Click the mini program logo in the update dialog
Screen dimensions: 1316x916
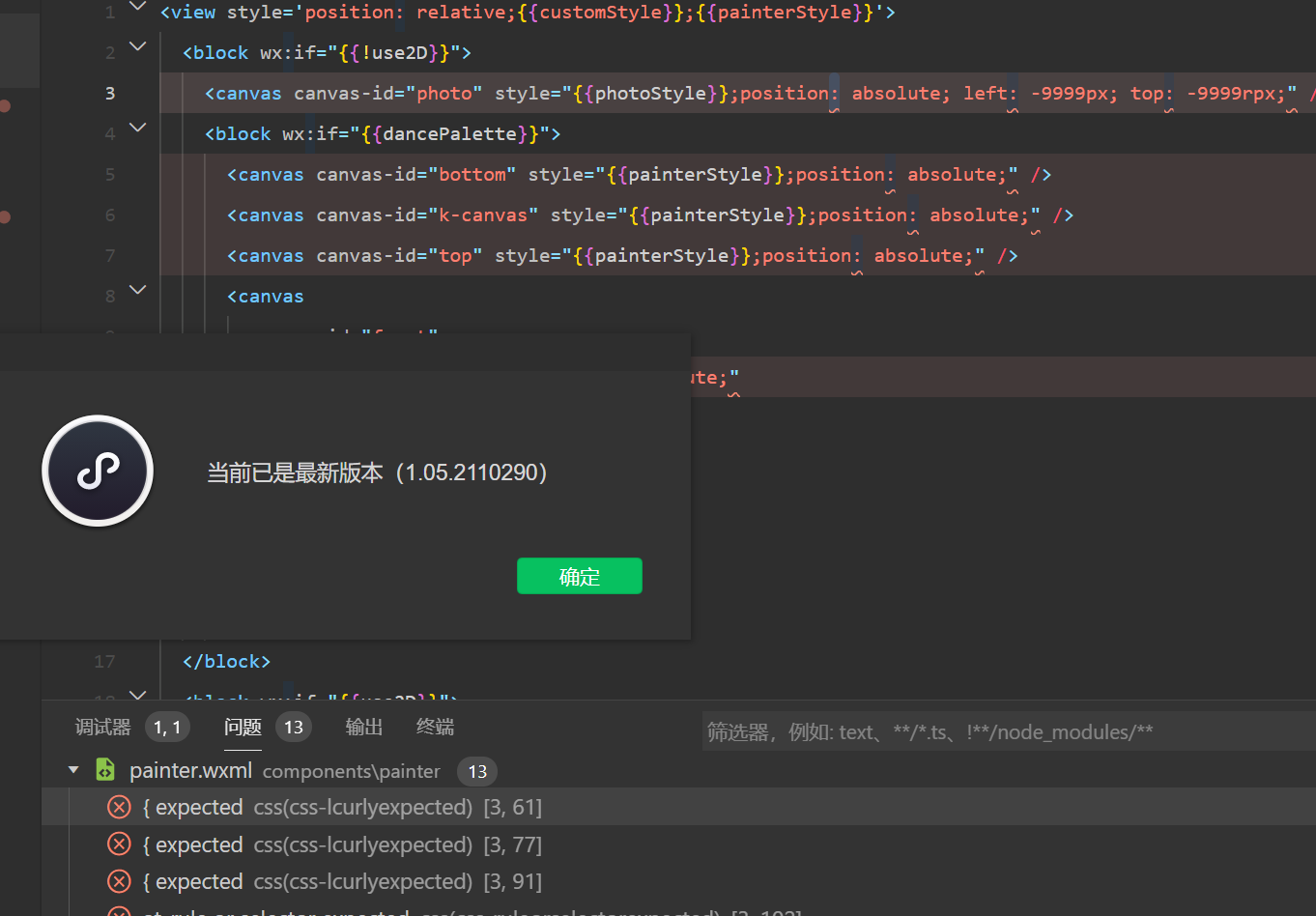click(98, 471)
